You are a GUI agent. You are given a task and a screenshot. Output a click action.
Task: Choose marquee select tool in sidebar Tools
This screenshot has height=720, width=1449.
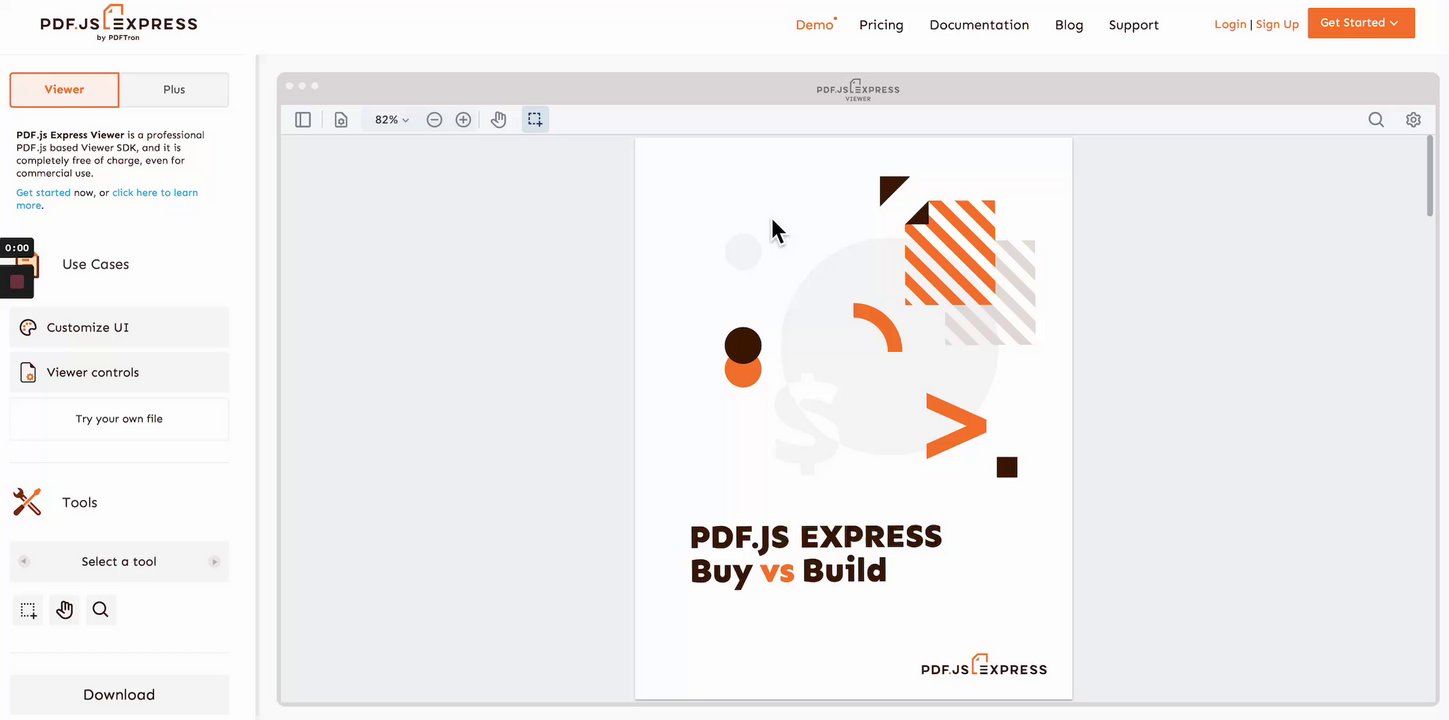click(28, 610)
